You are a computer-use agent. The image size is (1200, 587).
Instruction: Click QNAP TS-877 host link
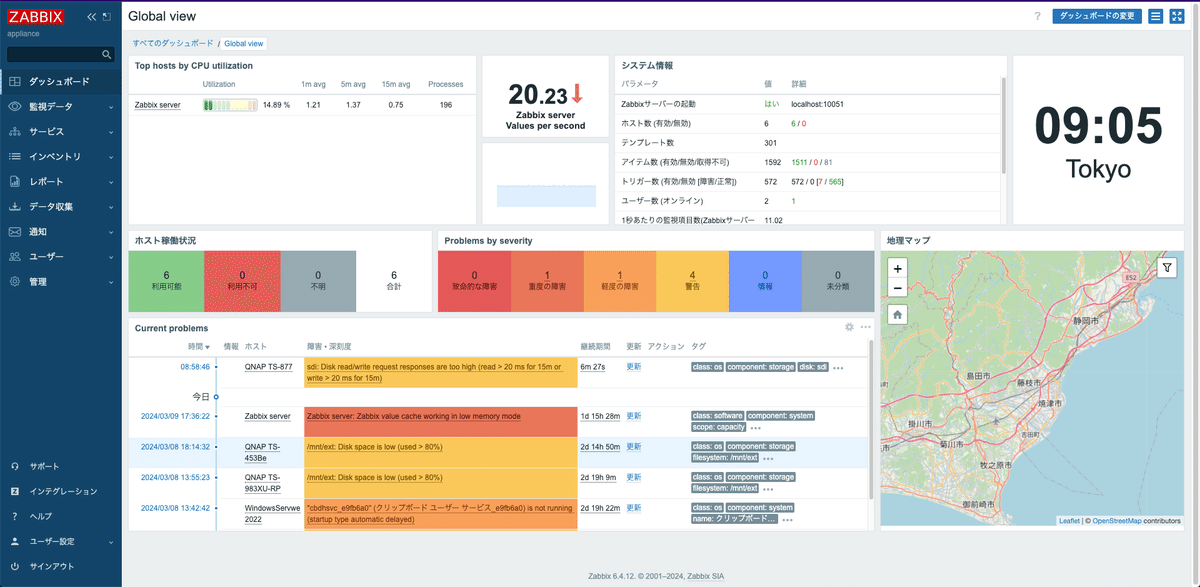[269, 367]
